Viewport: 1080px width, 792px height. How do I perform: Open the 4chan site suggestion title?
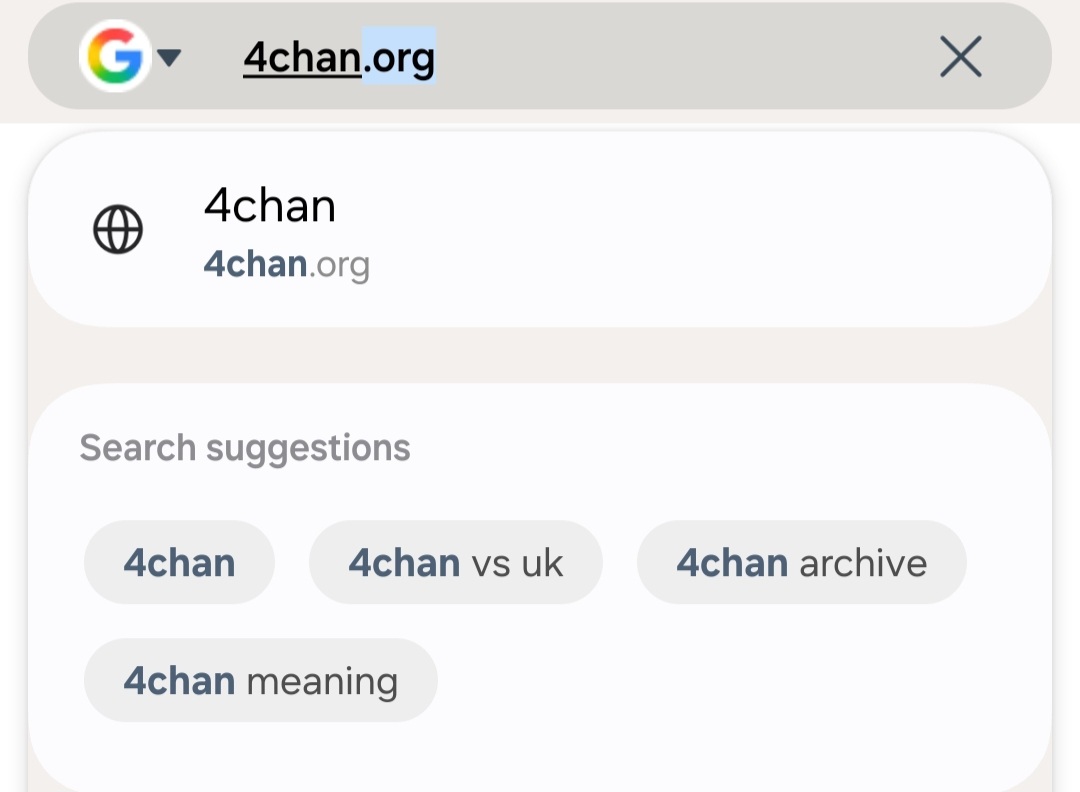[x=270, y=206]
